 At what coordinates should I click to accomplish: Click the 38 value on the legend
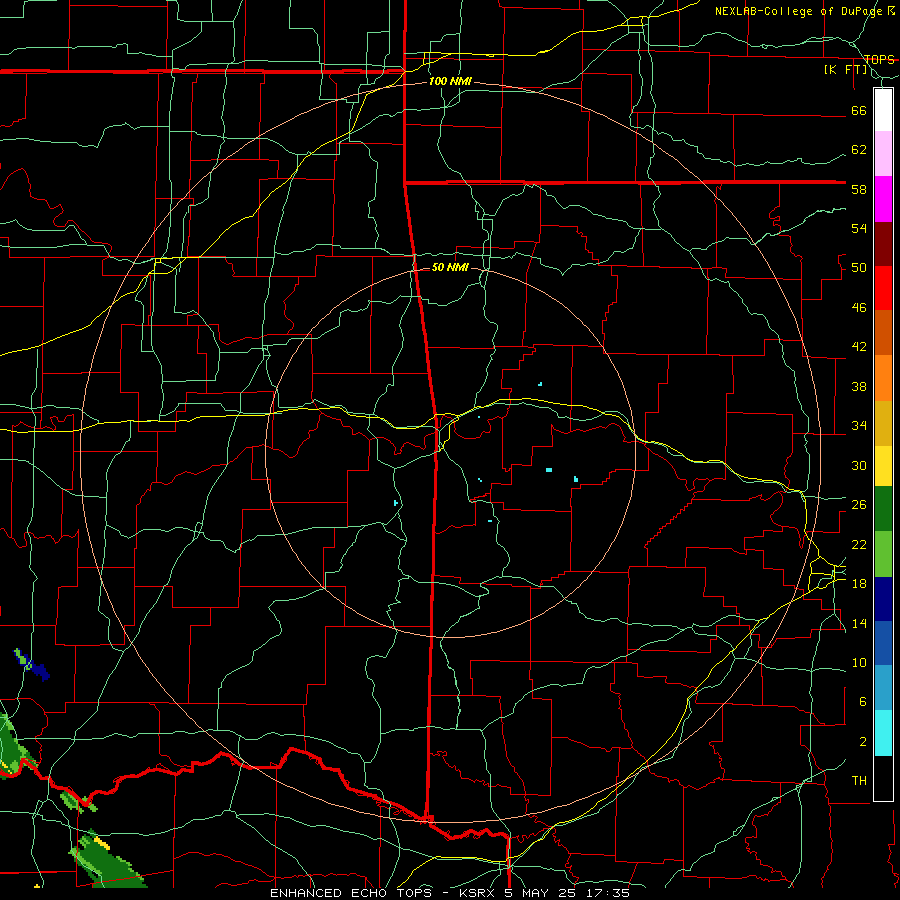859,386
